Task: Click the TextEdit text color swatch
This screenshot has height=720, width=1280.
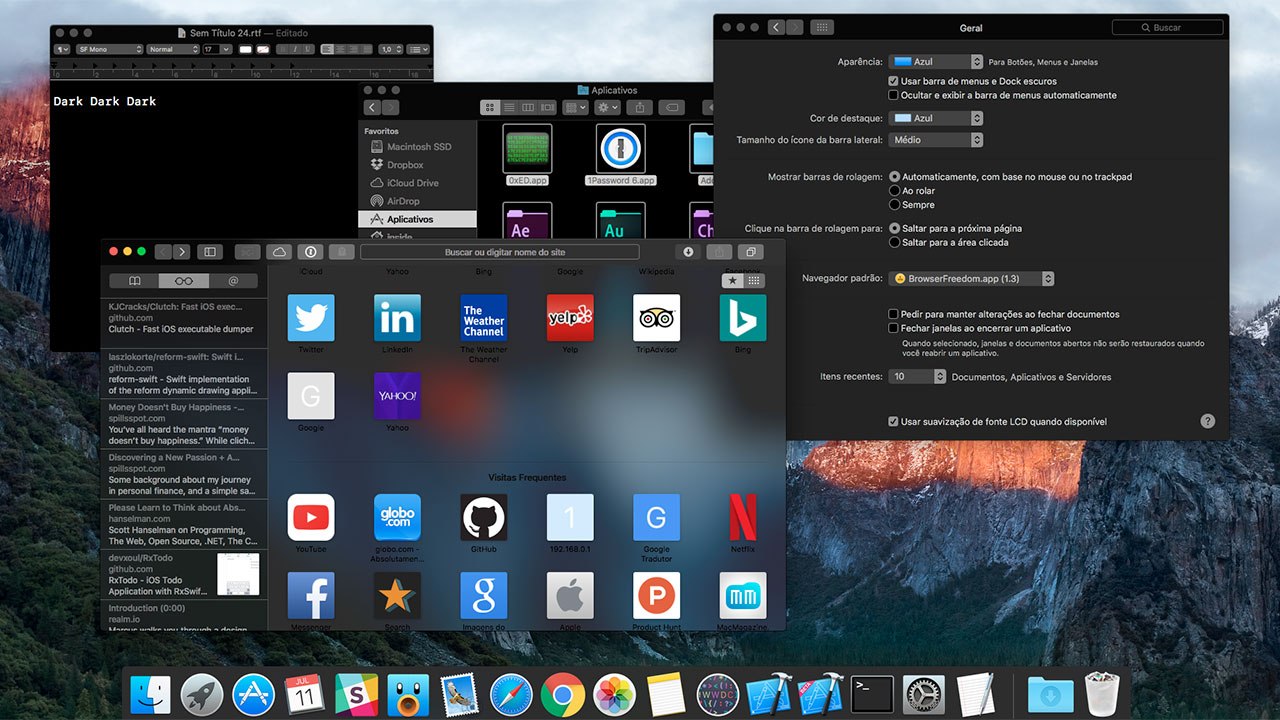Action: 245,49
